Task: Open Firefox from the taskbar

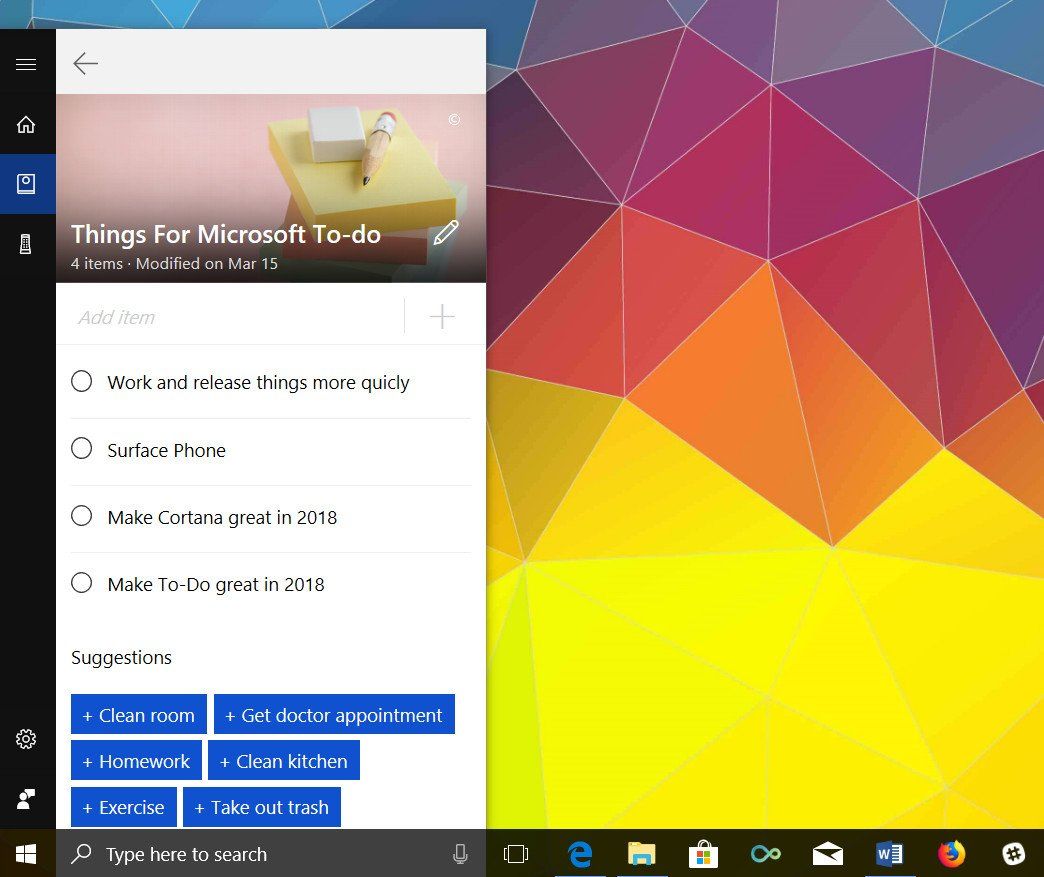Action: click(950, 854)
